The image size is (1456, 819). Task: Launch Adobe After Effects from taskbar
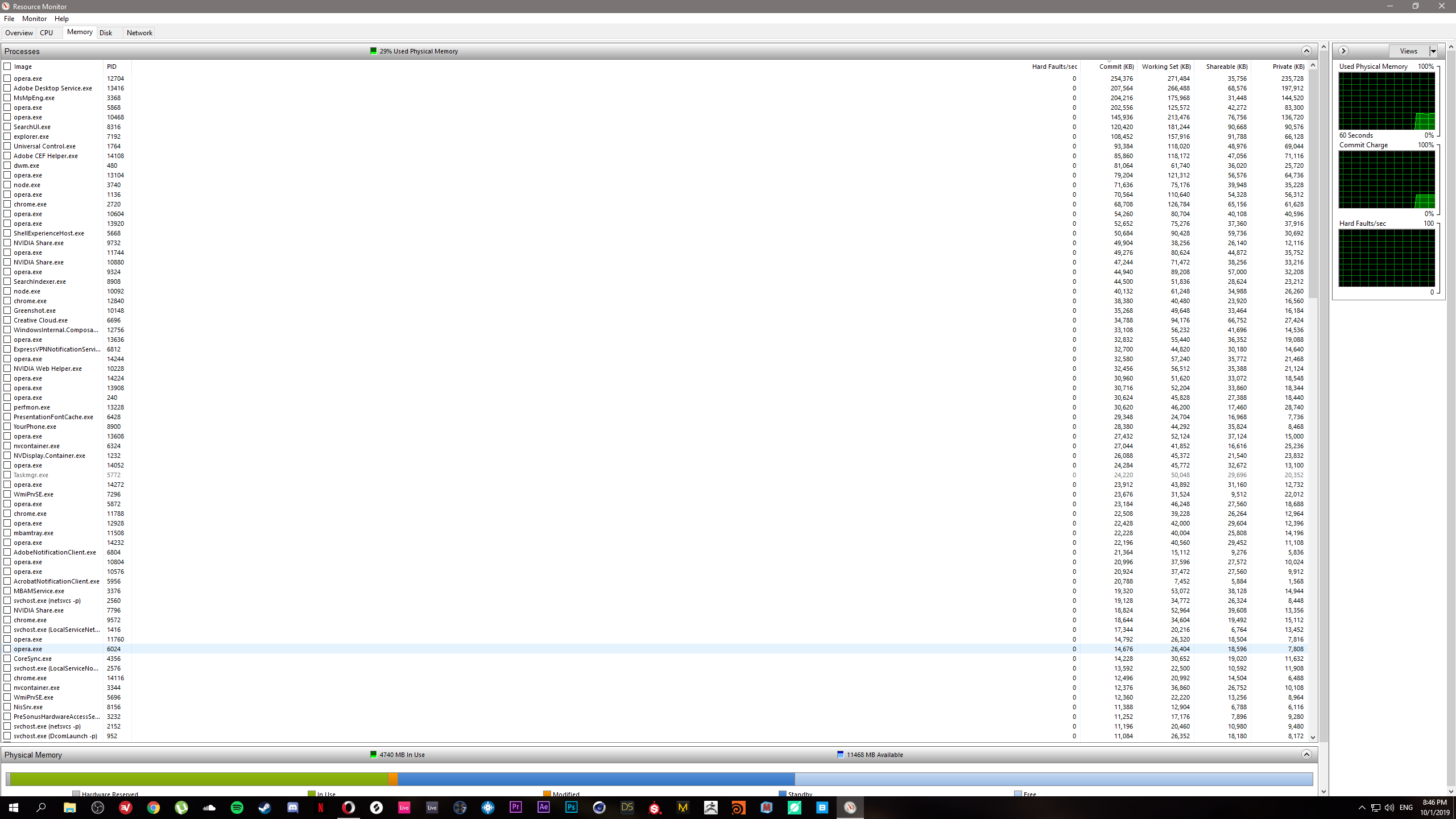point(544,807)
